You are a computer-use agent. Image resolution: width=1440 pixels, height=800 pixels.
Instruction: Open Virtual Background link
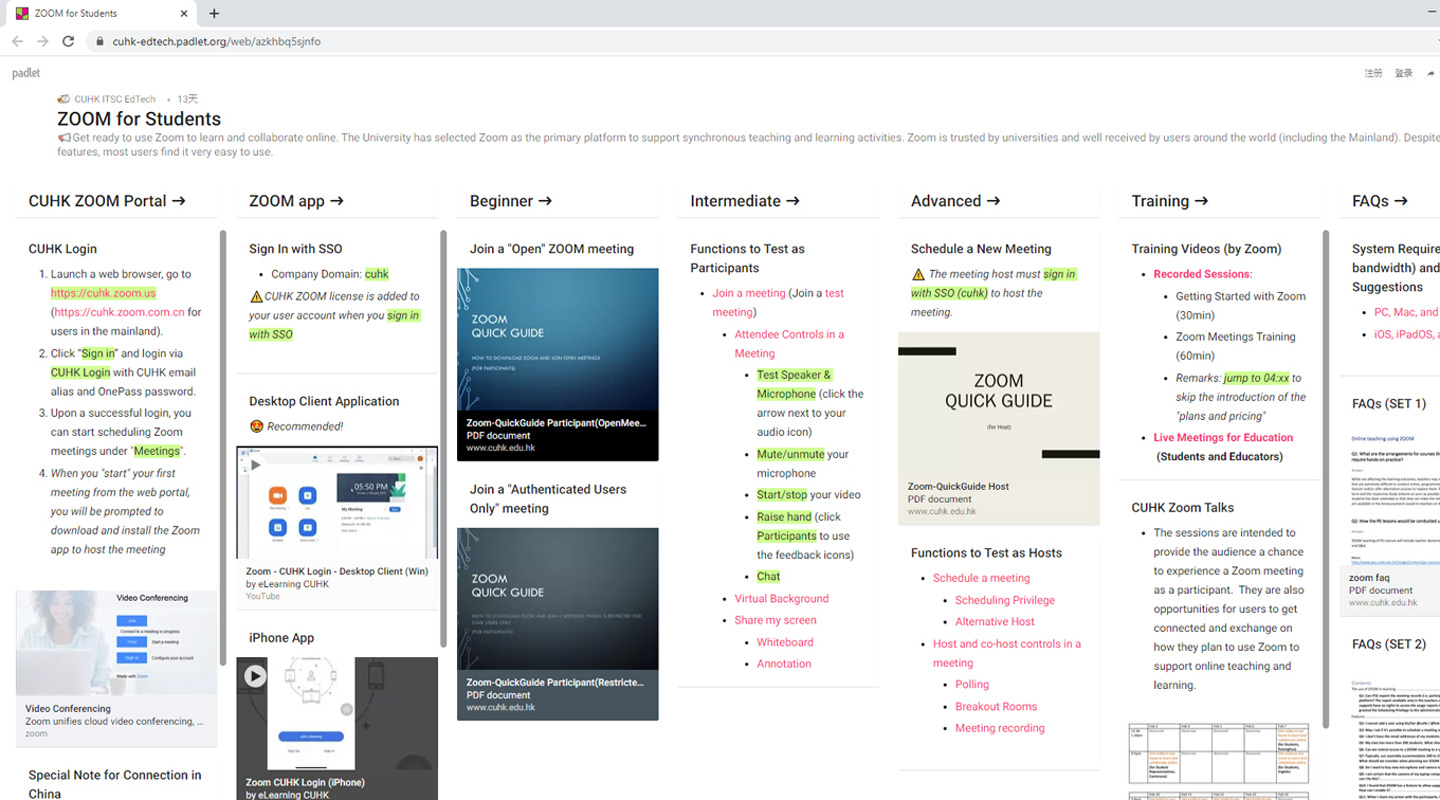(781, 599)
